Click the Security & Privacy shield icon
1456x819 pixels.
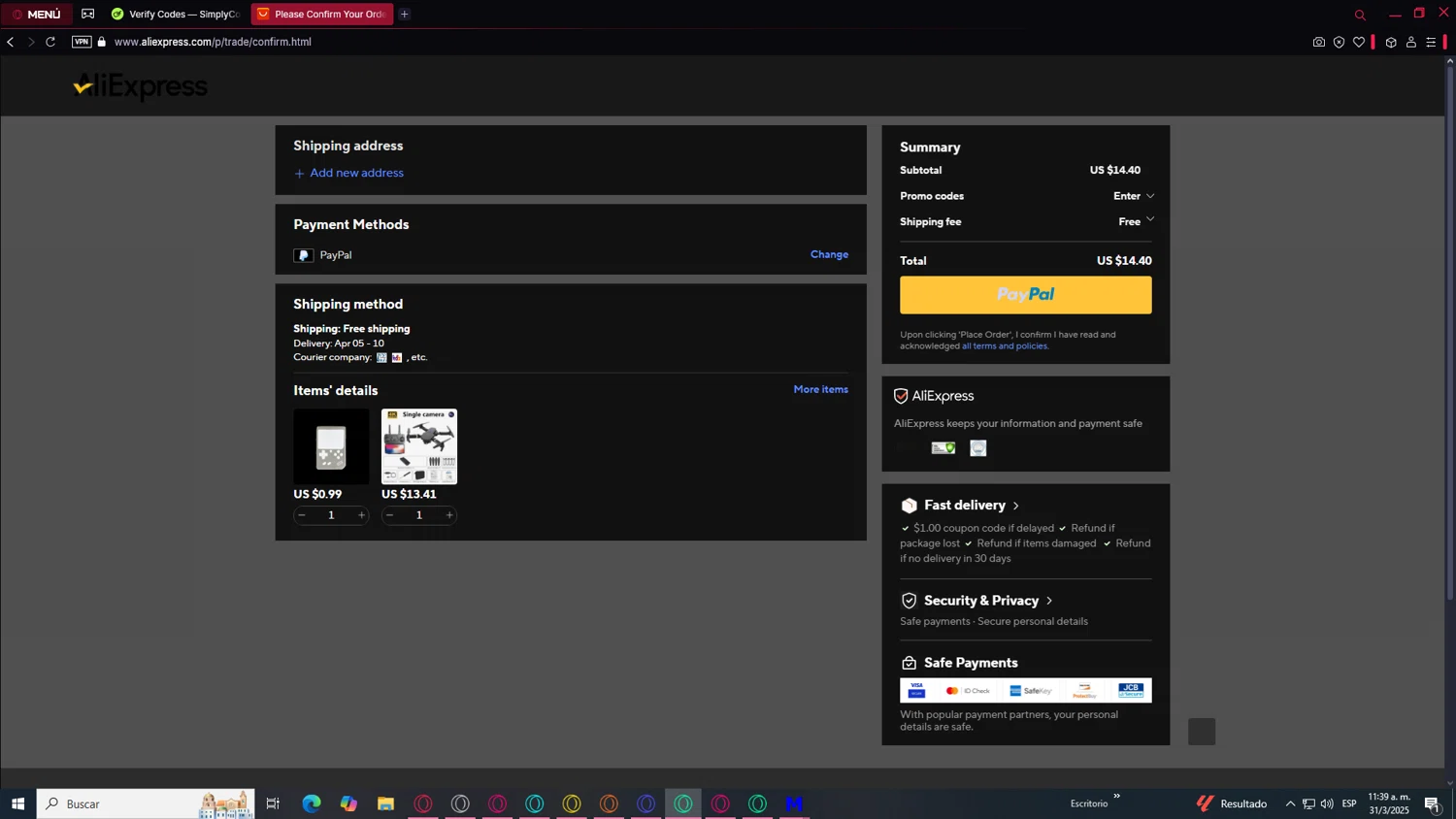pyautogui.click(x=909, y=601)
